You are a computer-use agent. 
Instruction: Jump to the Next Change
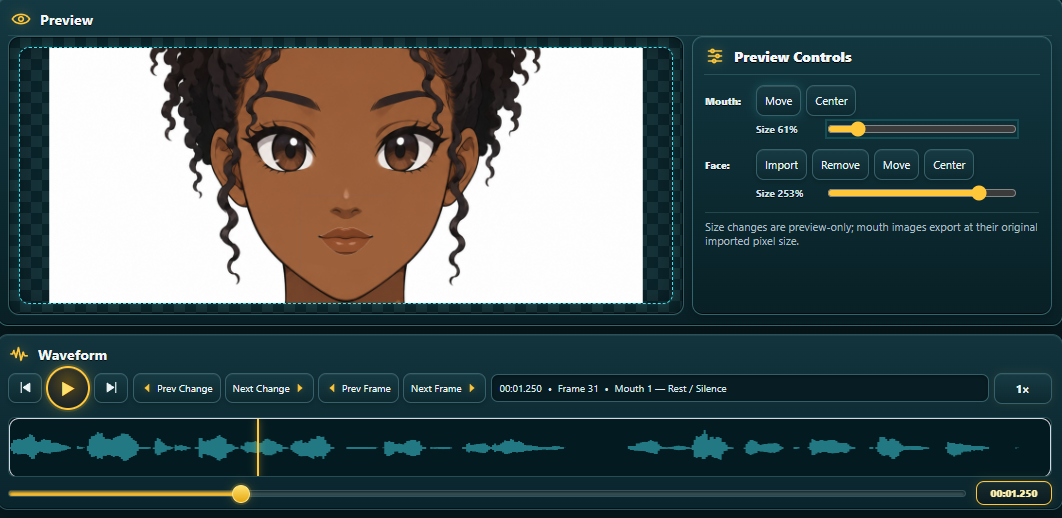click(269, 388)
